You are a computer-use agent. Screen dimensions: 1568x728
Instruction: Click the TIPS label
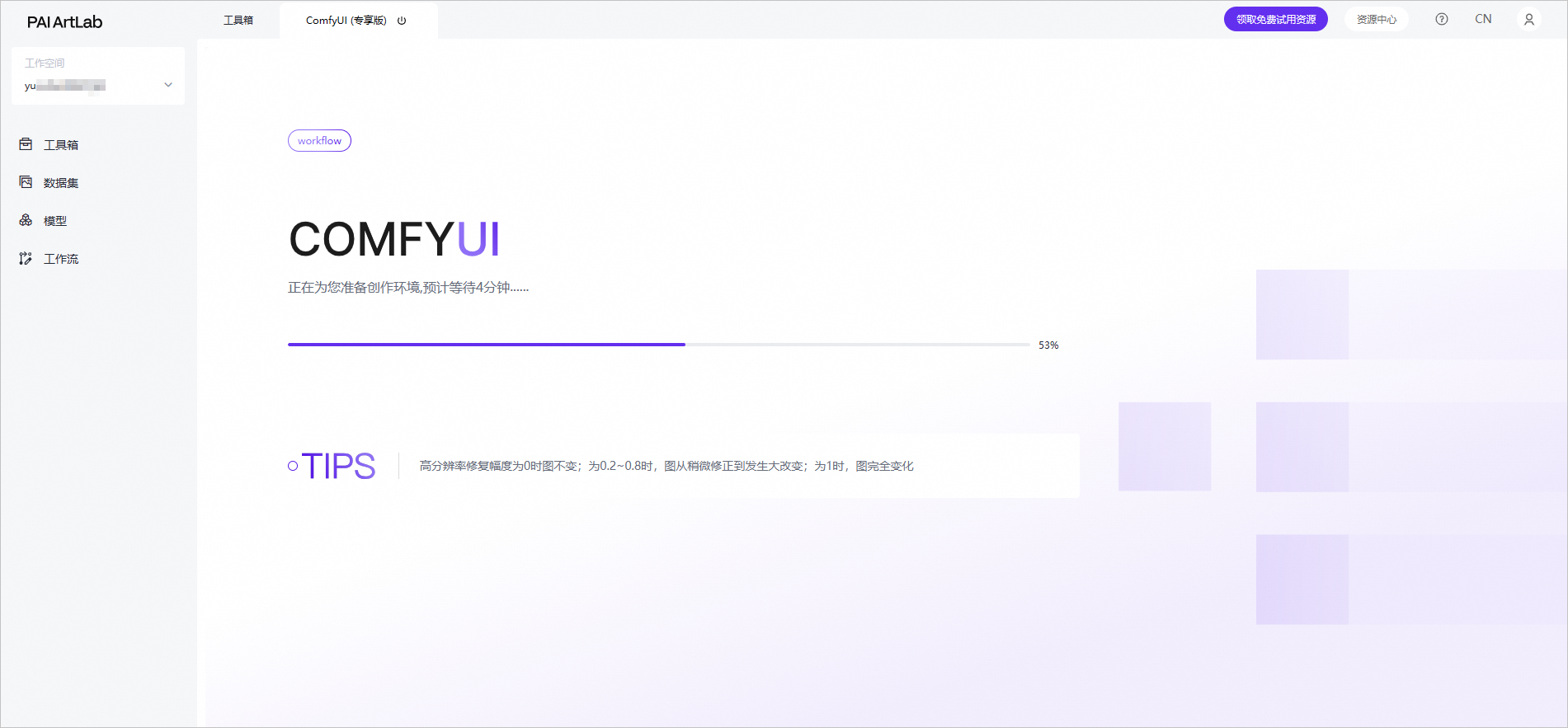tap(338, 466)
